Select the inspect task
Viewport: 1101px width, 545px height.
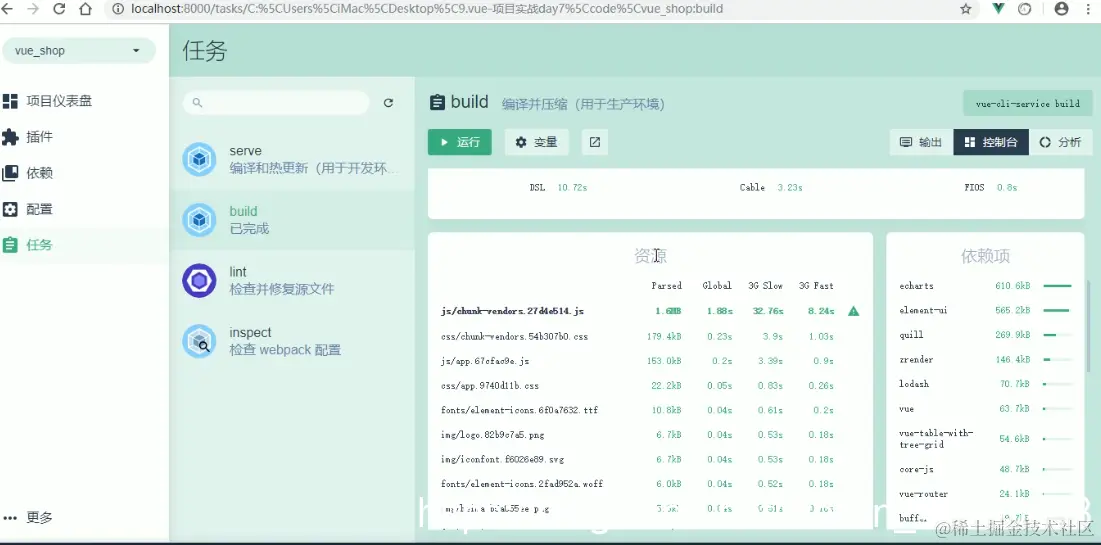point(292,341)
